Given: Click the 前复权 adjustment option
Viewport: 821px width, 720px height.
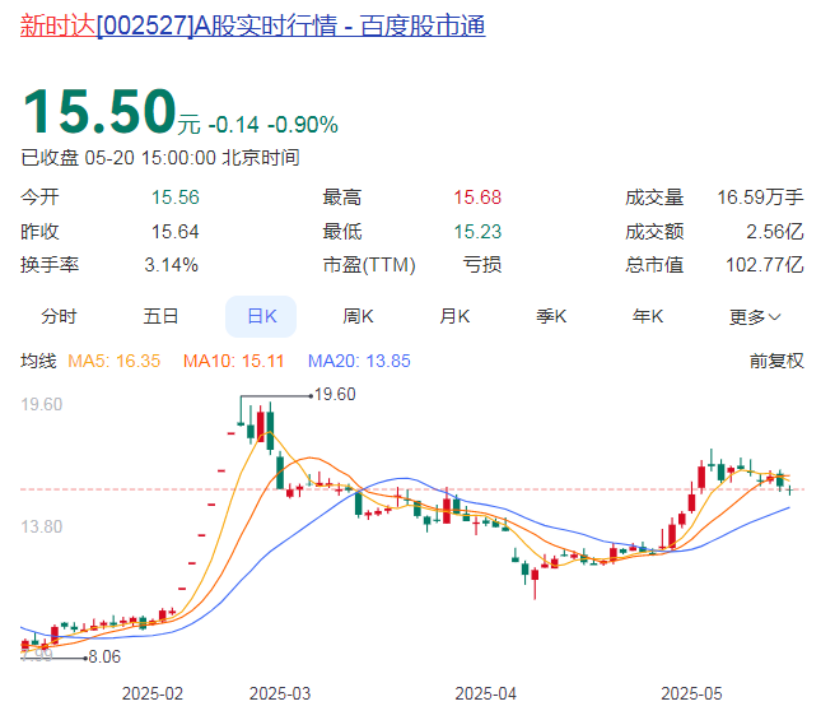Looking at the screenshot, I should [x=776, y=361].
